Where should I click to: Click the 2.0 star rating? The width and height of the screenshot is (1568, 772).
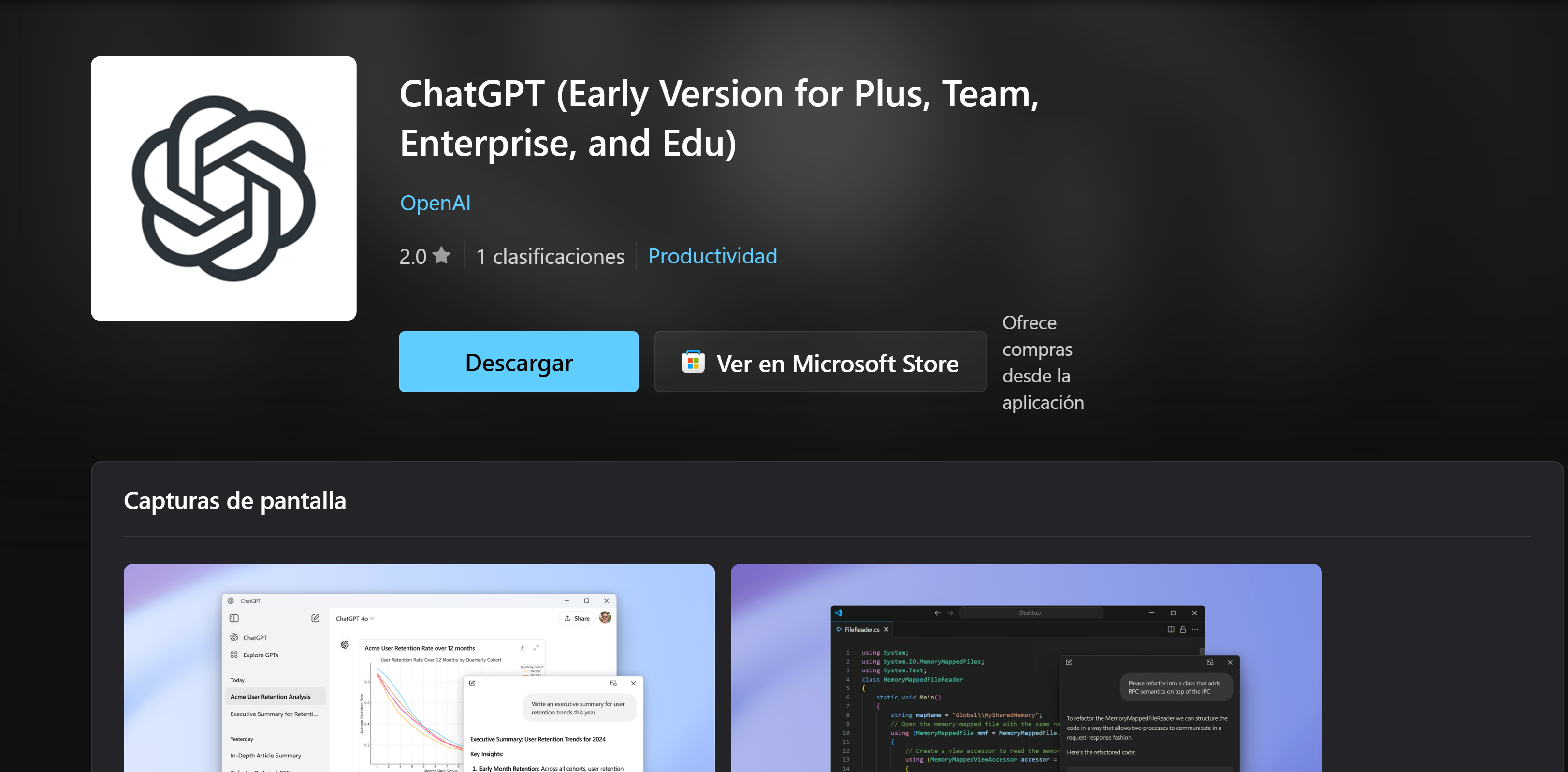click(x=424, y=256)
